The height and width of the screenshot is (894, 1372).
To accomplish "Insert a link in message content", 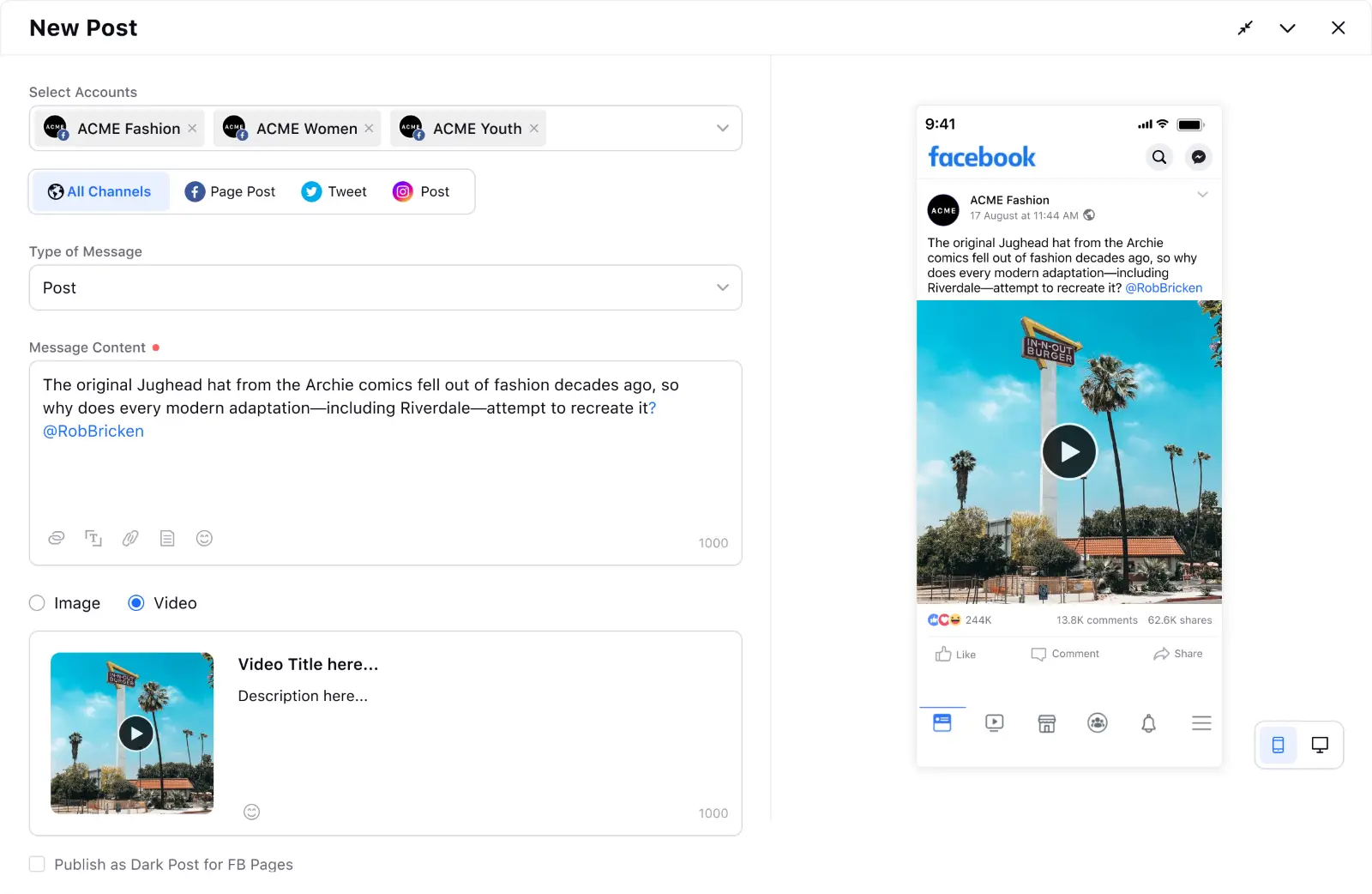I will tap(57, 538).
